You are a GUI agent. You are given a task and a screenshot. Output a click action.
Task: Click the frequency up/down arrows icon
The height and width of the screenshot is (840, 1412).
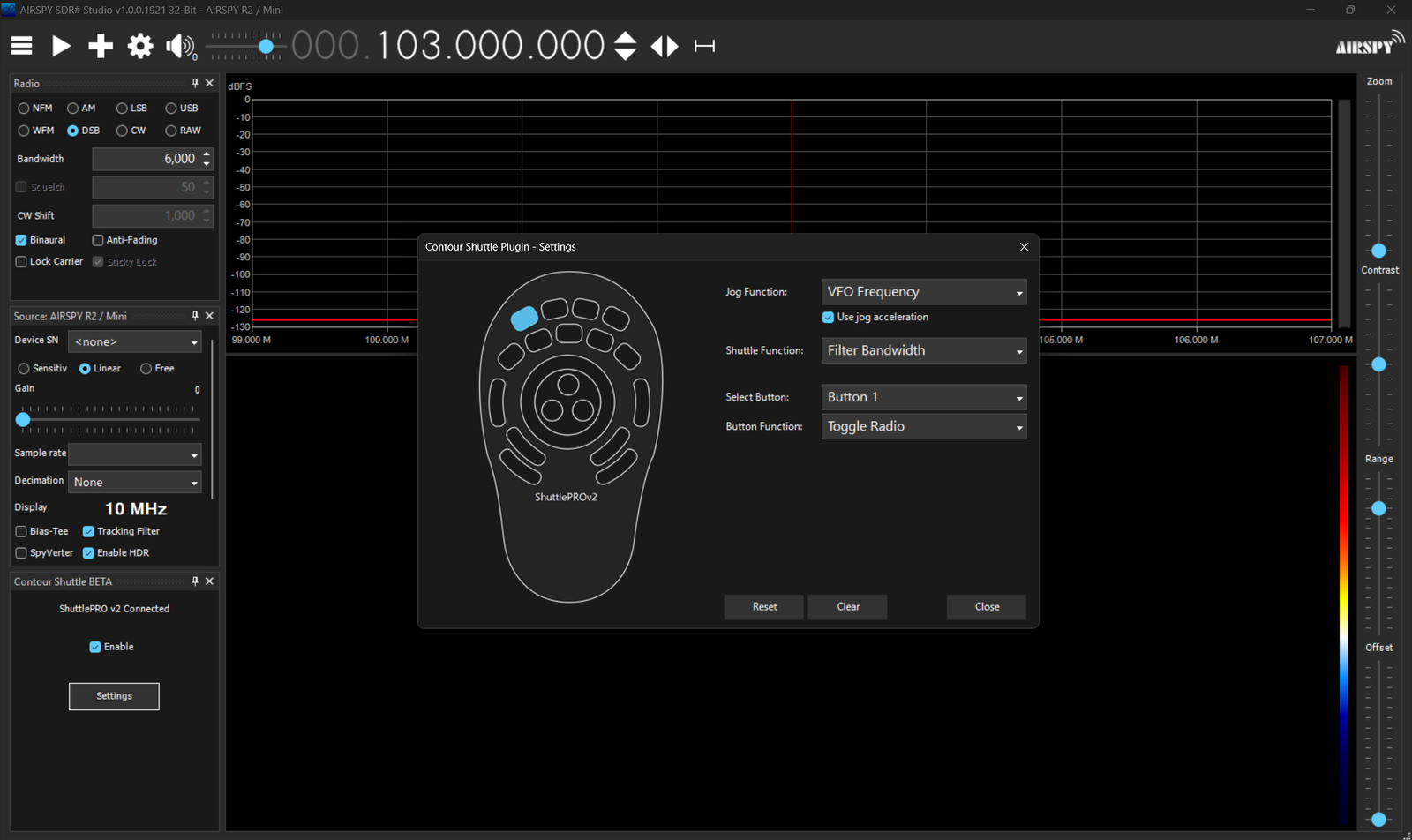click(x=625, y=46)
